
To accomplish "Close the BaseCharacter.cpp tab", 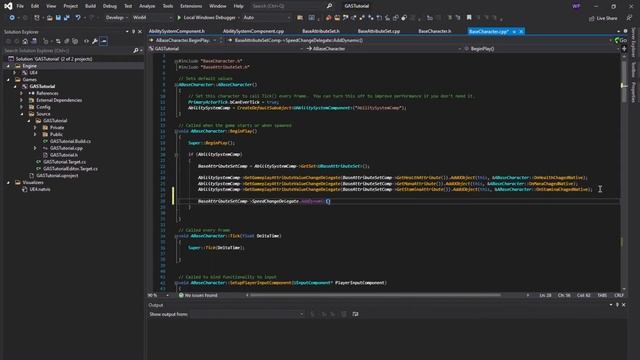I will pos(521,31).
